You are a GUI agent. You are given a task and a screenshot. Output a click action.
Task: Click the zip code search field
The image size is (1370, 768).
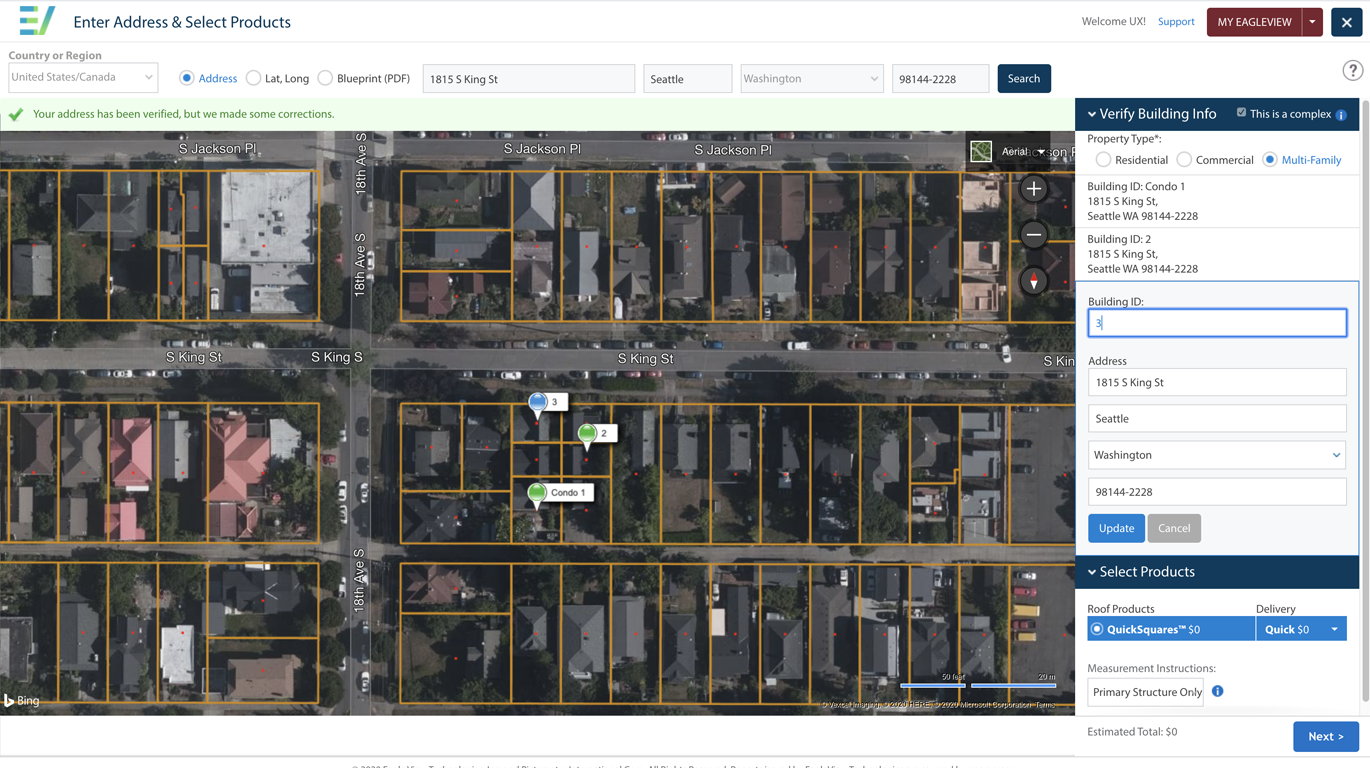pos(940,78)
